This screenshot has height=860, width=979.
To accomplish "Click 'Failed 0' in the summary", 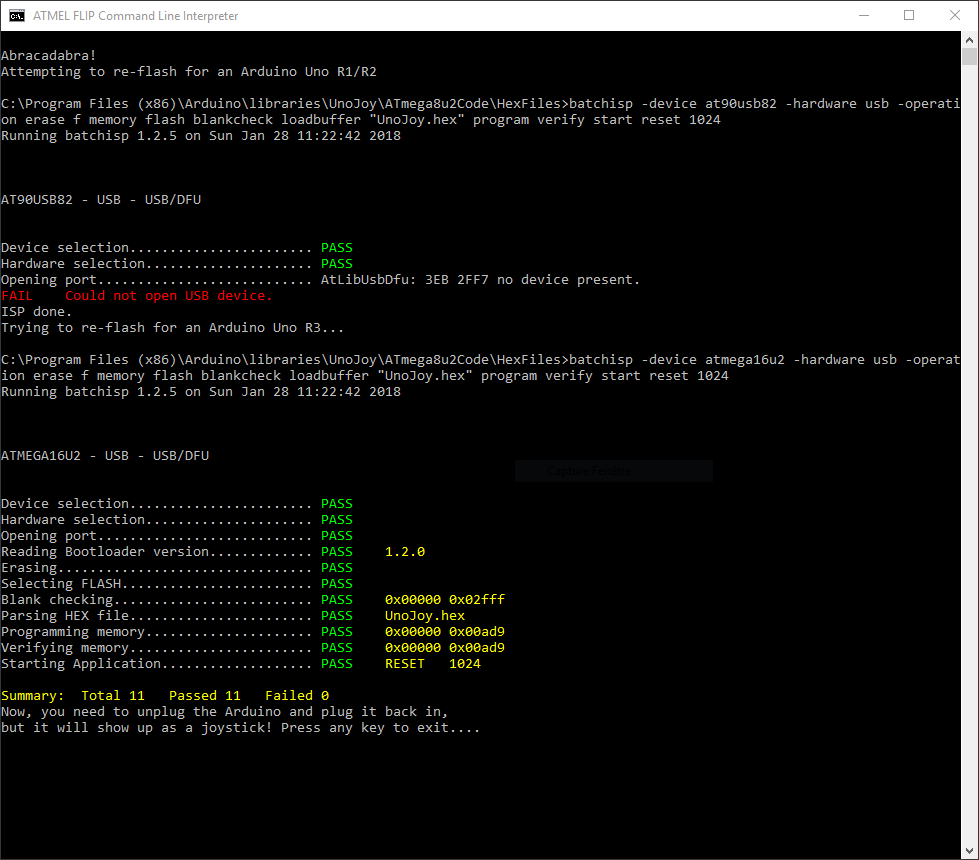I will pos(297,696).
